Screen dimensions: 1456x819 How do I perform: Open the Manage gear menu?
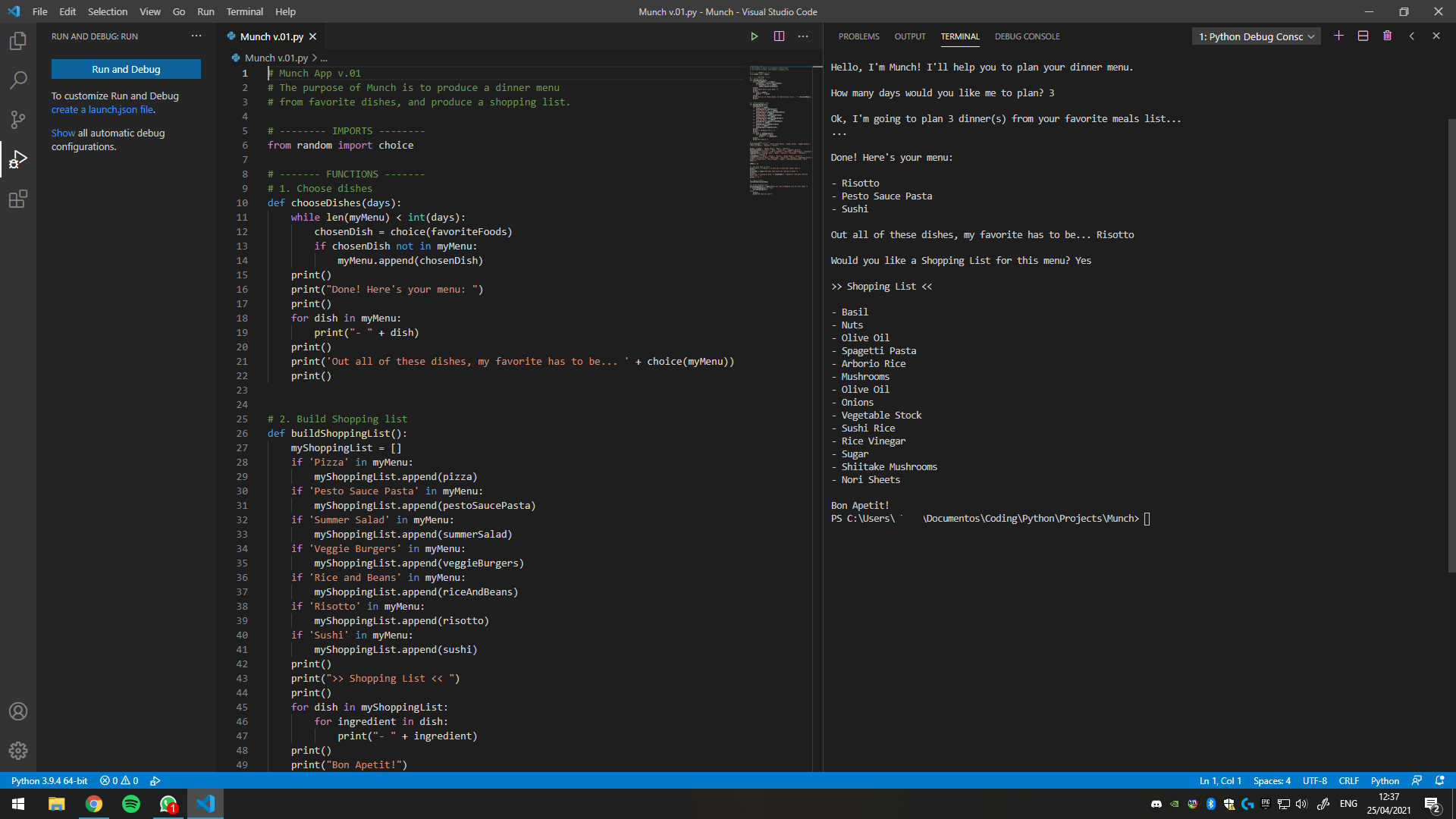(x=18, y=751)
